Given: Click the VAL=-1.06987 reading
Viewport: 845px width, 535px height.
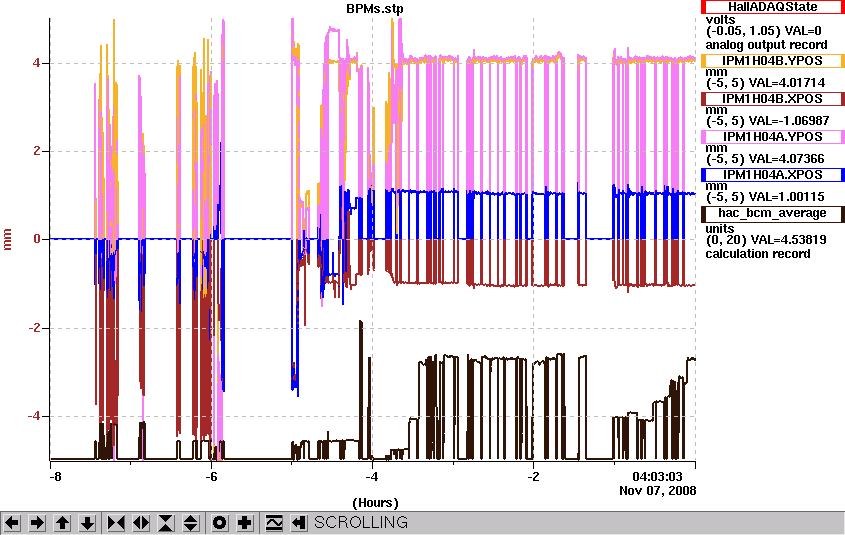Looking at the screenshot, I should (789, 121).
